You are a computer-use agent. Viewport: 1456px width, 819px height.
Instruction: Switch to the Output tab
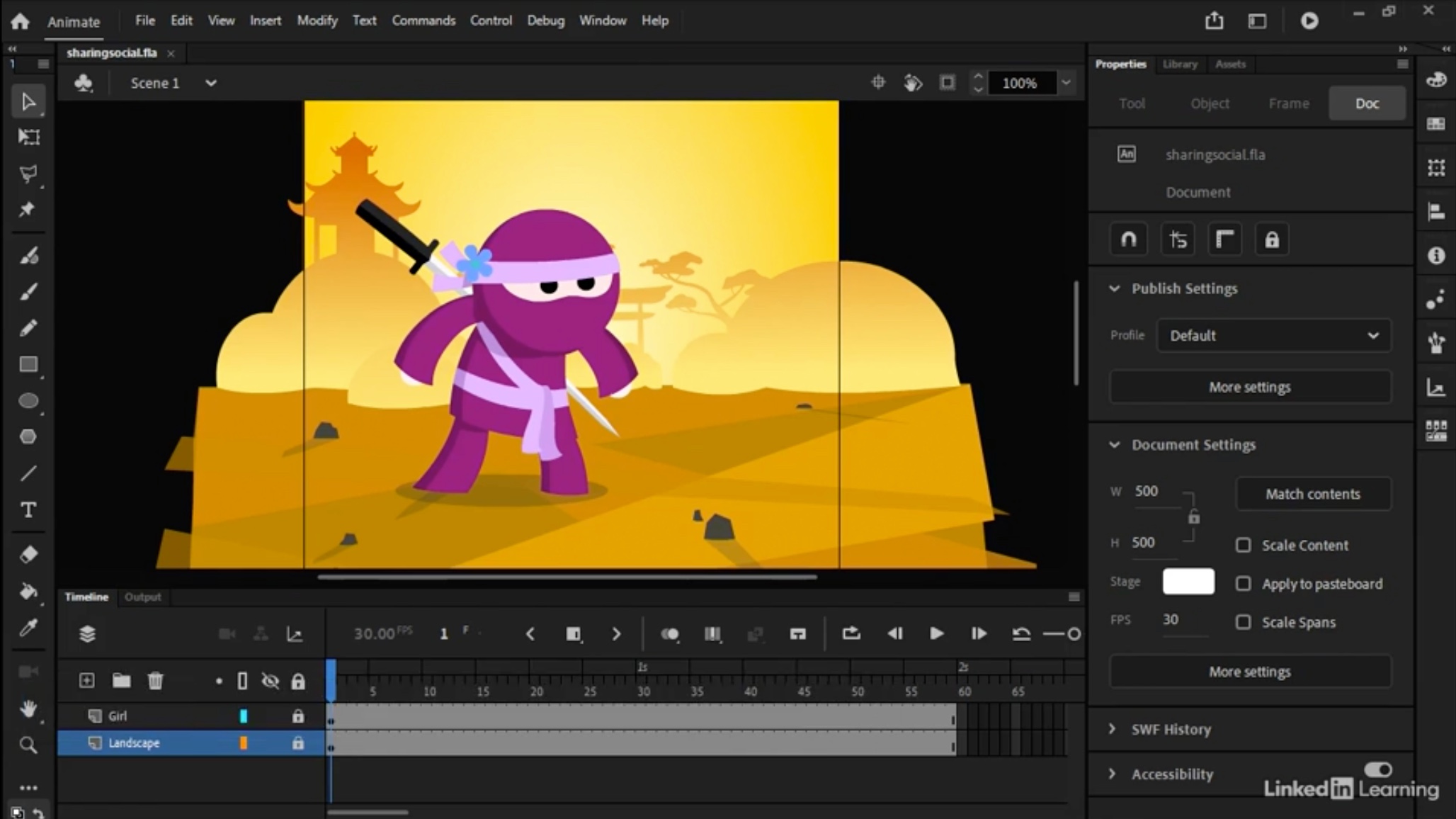[141, 596]
